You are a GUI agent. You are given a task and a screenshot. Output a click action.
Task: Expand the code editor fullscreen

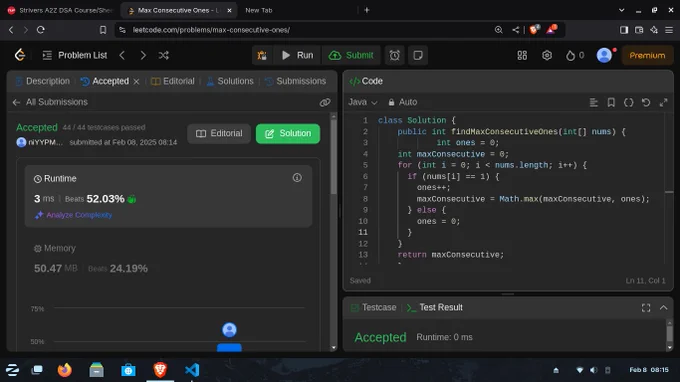[664, 102]
